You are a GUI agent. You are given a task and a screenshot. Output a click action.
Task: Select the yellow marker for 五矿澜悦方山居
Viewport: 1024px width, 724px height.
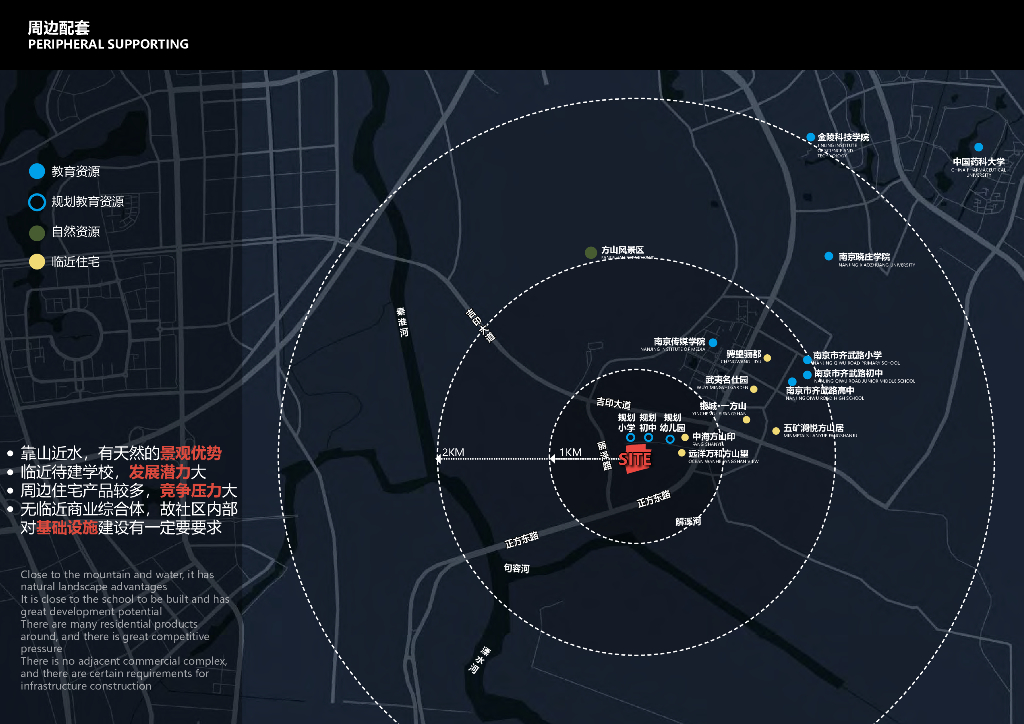pyautogui.click(x=776, y=431)
